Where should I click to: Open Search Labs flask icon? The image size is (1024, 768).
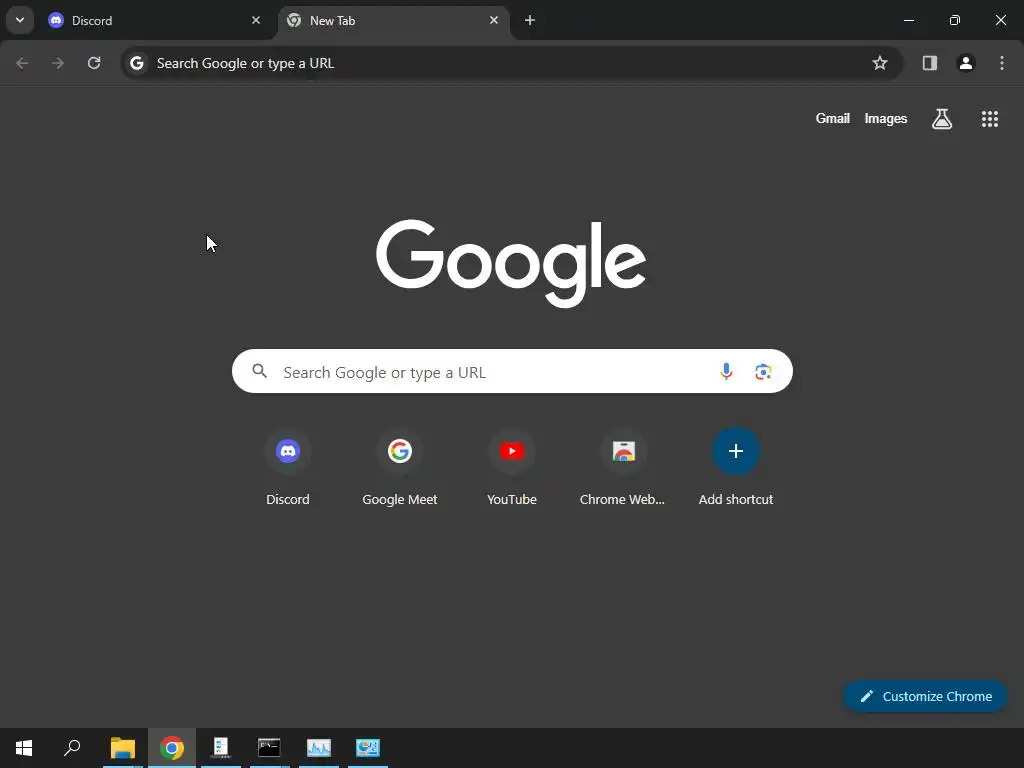[942, 119]
